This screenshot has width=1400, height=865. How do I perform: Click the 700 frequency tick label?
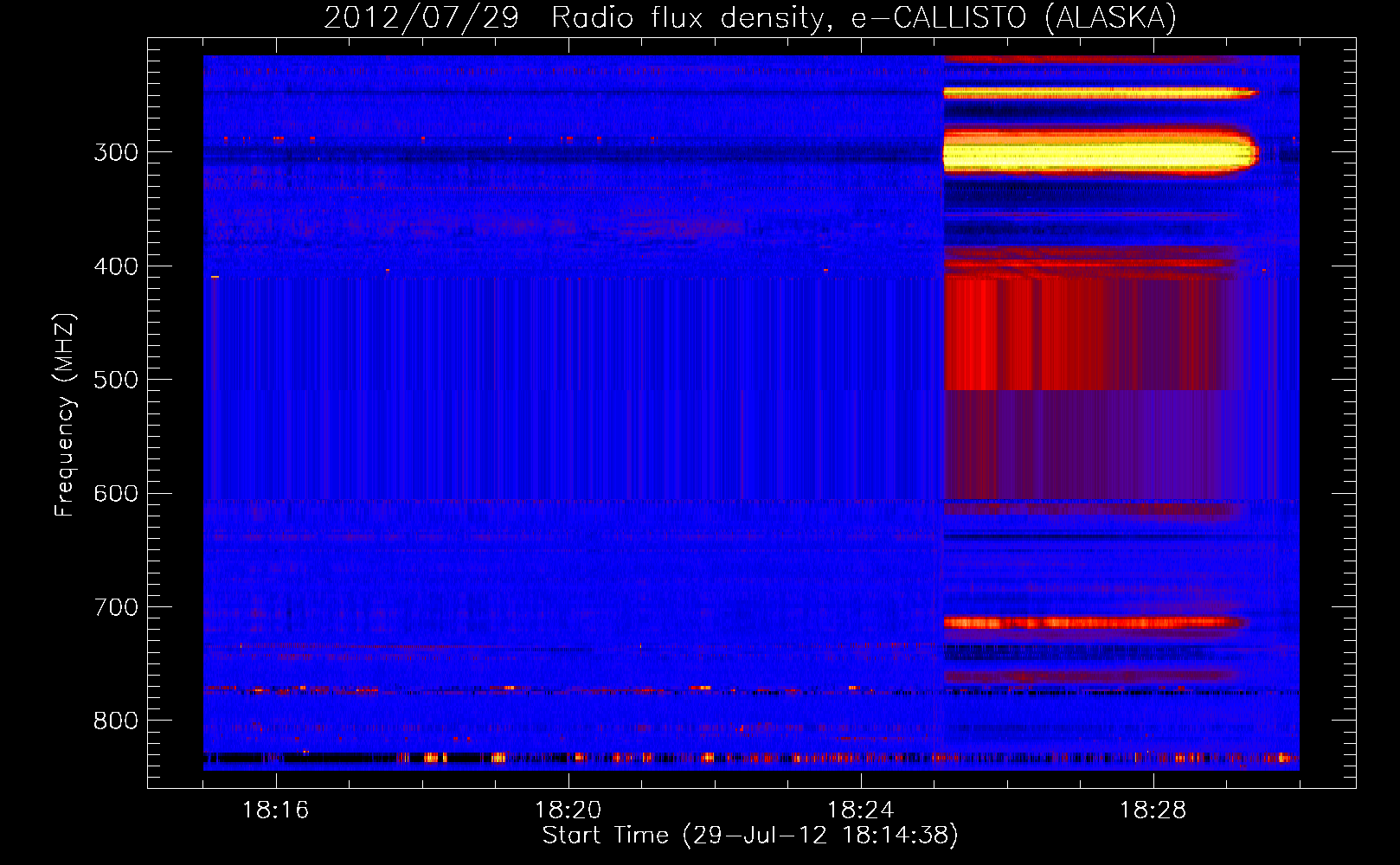(x=116, y=607)
